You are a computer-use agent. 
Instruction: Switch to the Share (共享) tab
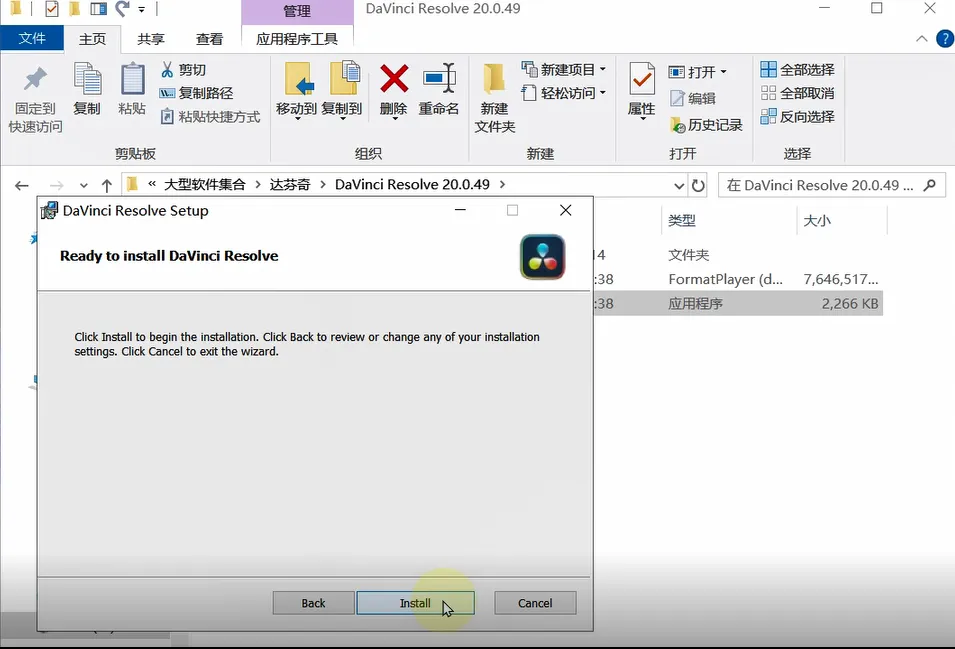pos(150,39)
